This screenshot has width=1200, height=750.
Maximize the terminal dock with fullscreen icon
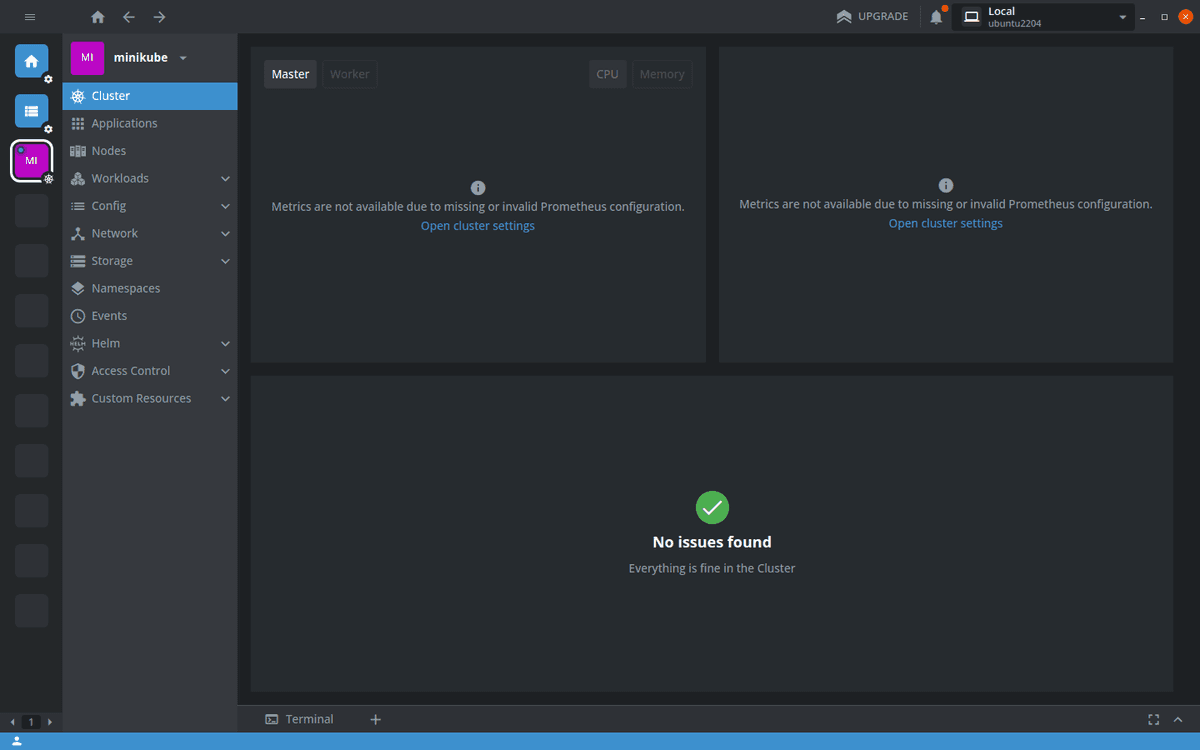1153,720
